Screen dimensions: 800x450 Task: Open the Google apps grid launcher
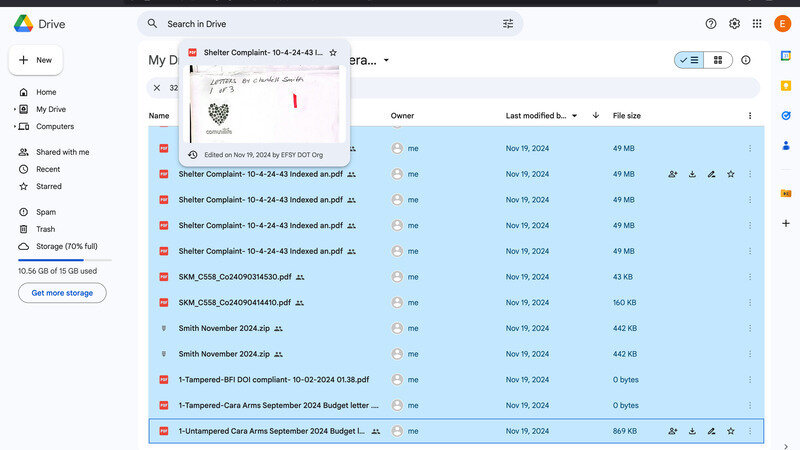757,23
